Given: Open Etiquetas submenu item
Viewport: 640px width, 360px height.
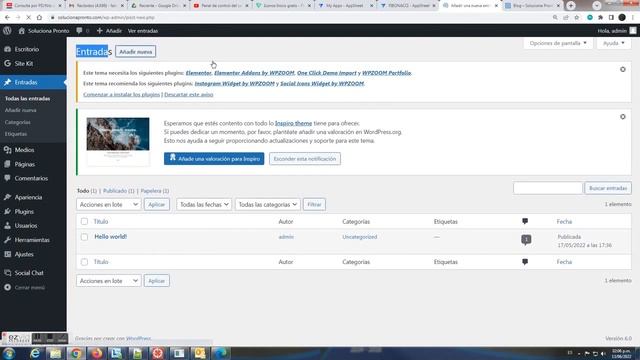Looking at the screenshot, I should click(x=16, y=134).
